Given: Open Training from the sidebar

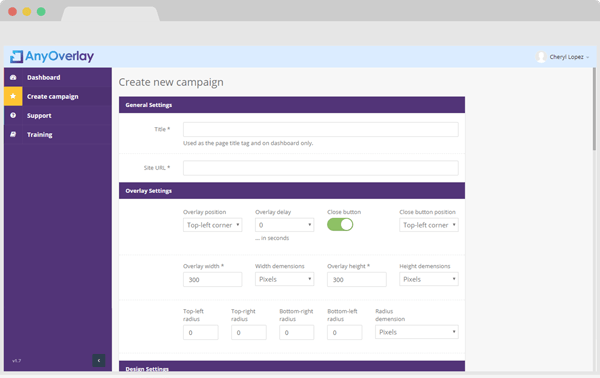Looking at the screenshot, I should click(39, 135).
